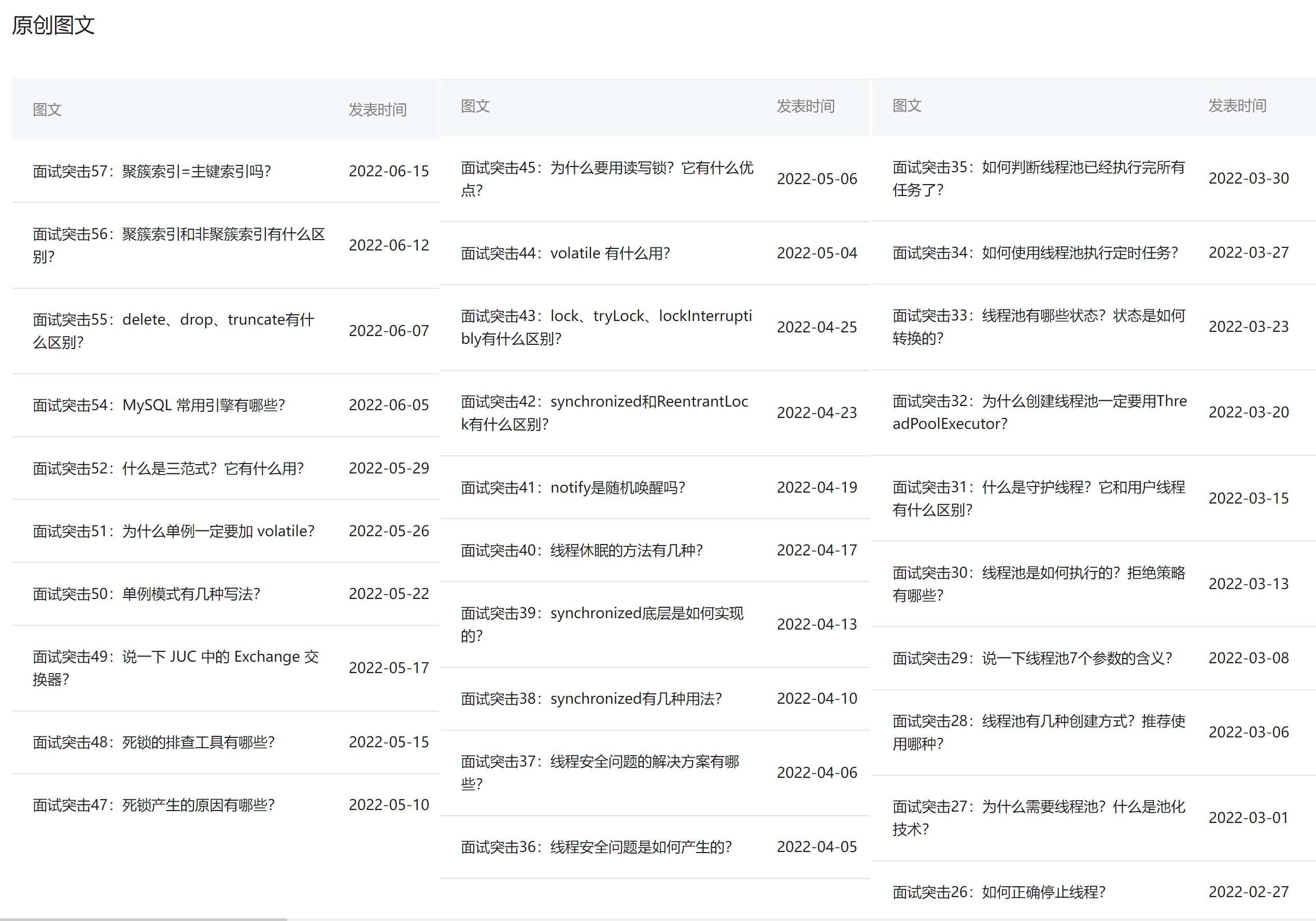Open article 面试突击36 线程安全问题是如何产生的

tap(596, 846)
